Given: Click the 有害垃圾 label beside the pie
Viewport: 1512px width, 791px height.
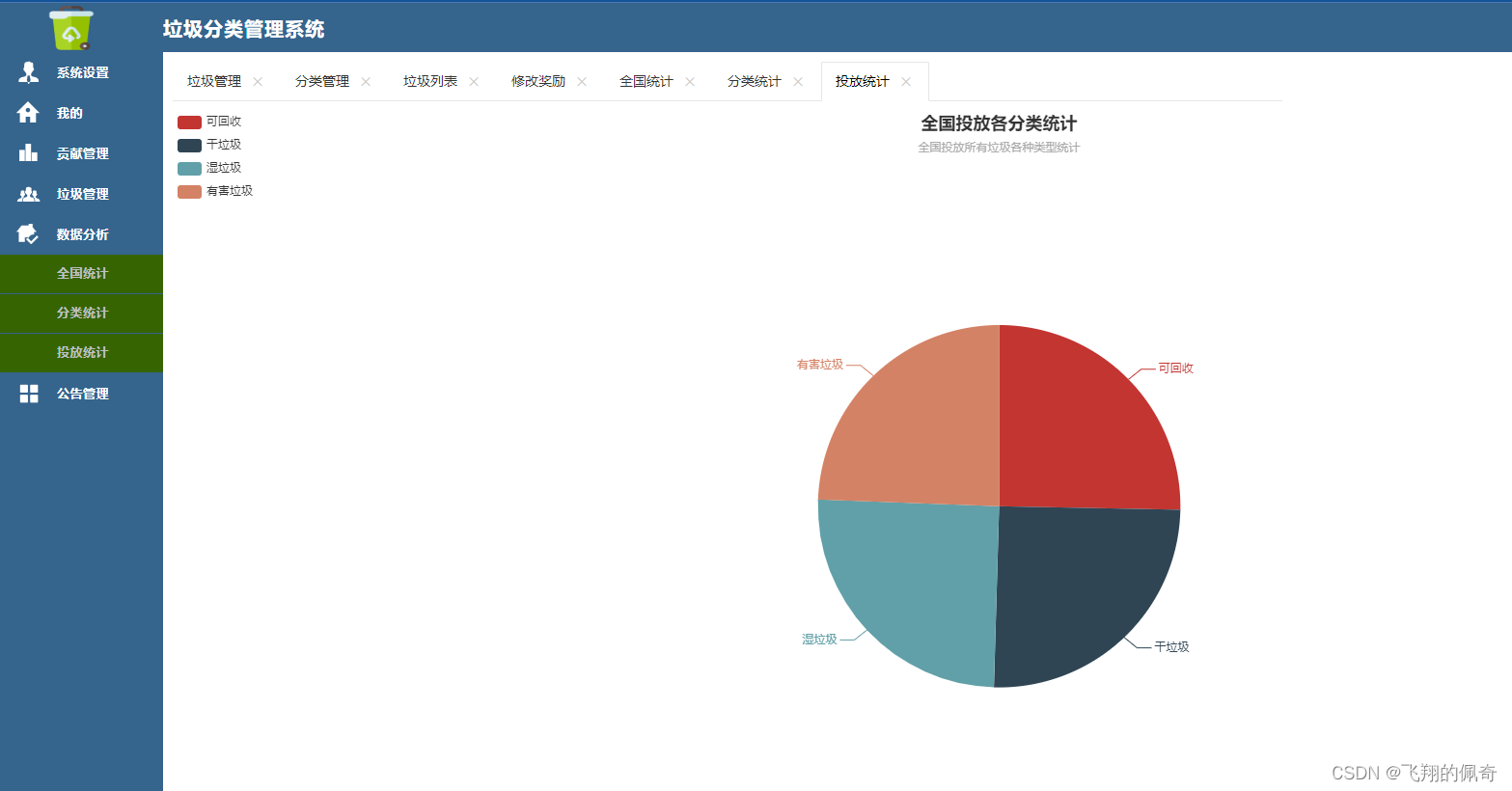Looking at the screenshot, I should pos(820,365).
